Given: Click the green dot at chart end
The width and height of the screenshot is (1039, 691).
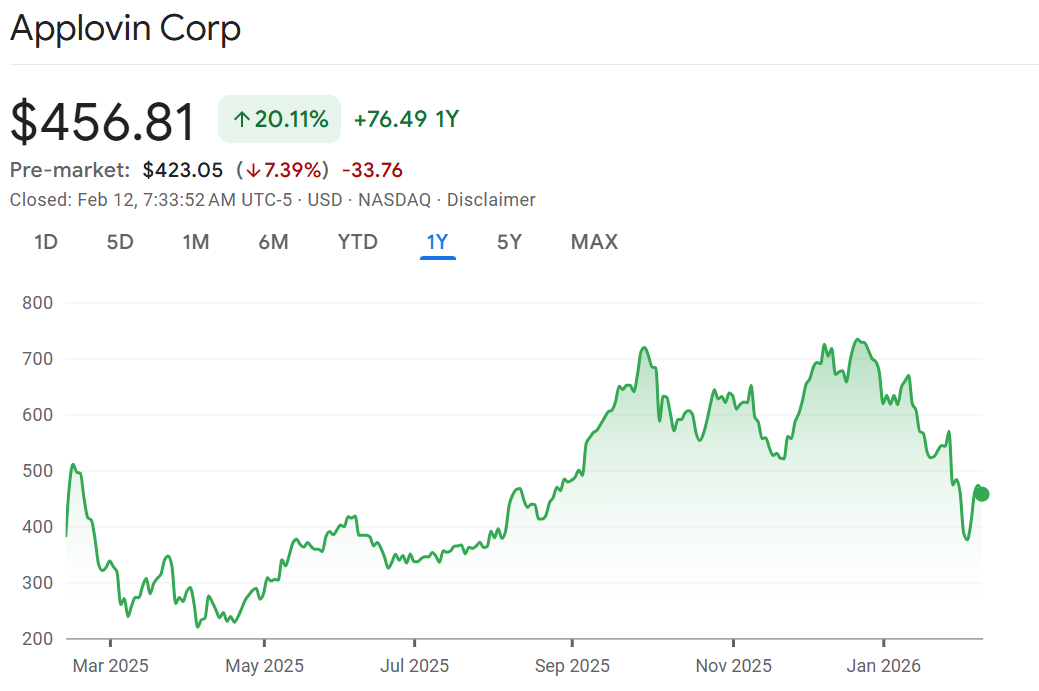Looking at the screenshot, I should [x=981, y=493].
